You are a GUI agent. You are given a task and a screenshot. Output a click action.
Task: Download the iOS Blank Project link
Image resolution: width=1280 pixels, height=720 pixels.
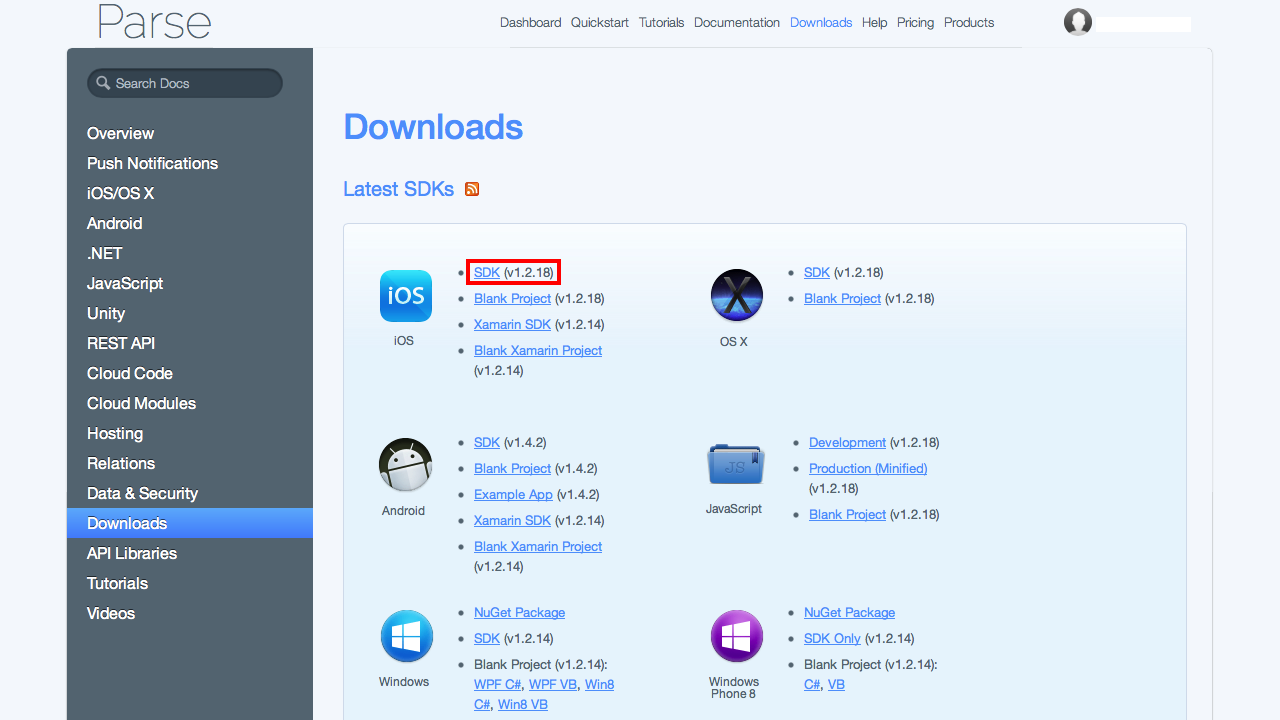coord(512,298)
